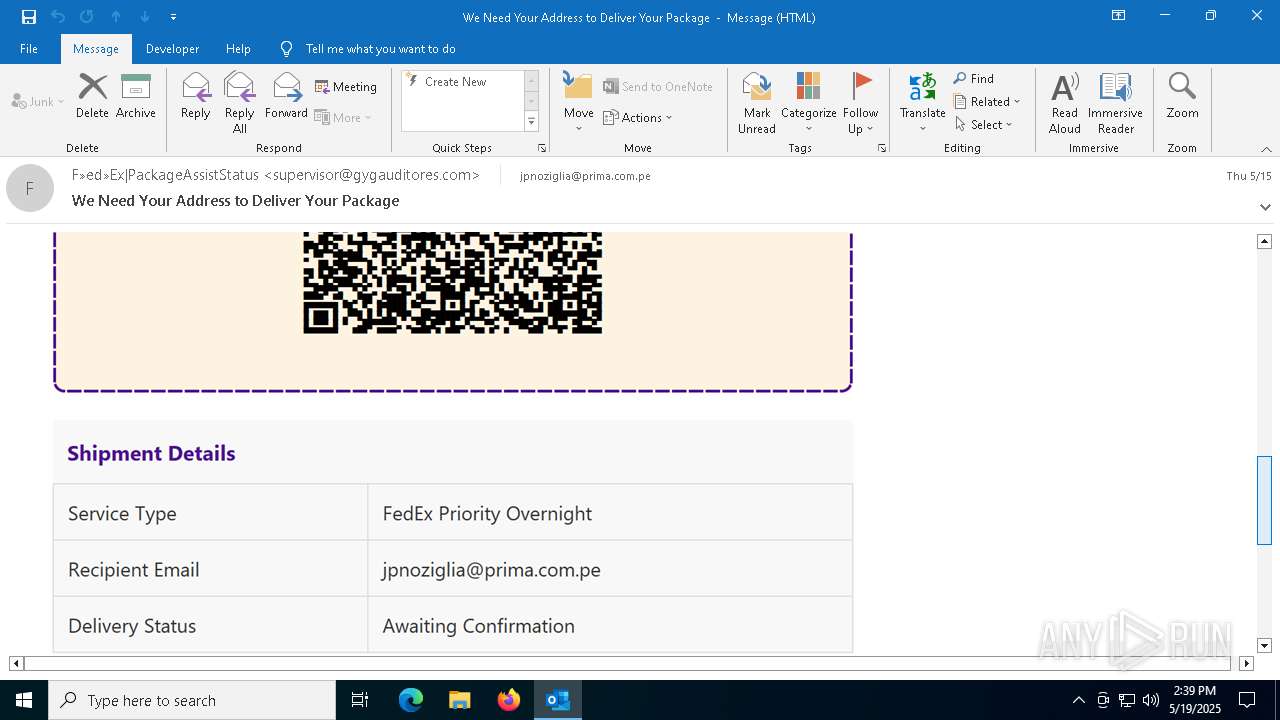Open the Customize Quick Access Toolbar dropdown
This screenshot has width=1280, height=720.
pos(173,17)
